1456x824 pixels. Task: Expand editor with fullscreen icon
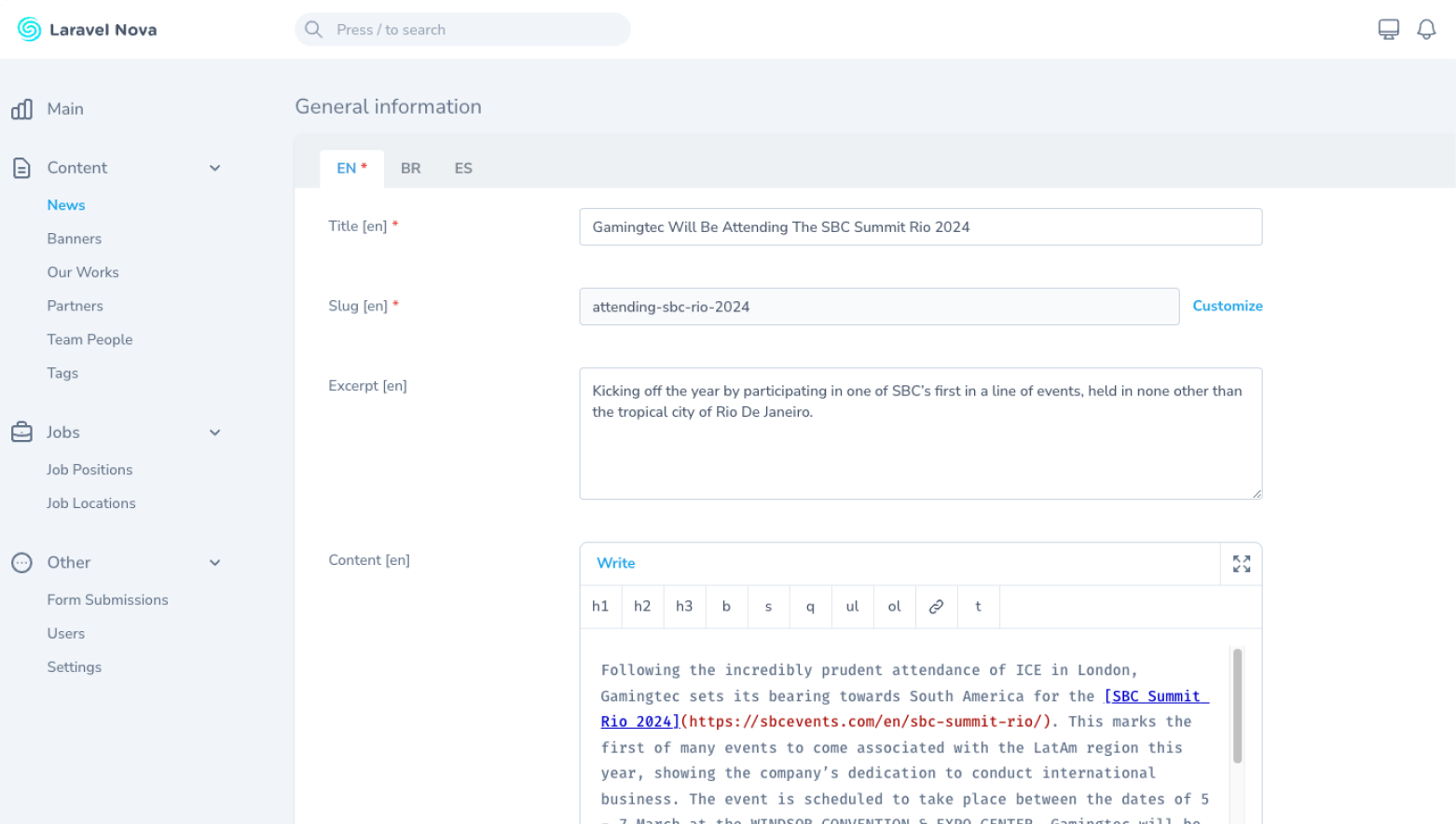point(1241,564)
